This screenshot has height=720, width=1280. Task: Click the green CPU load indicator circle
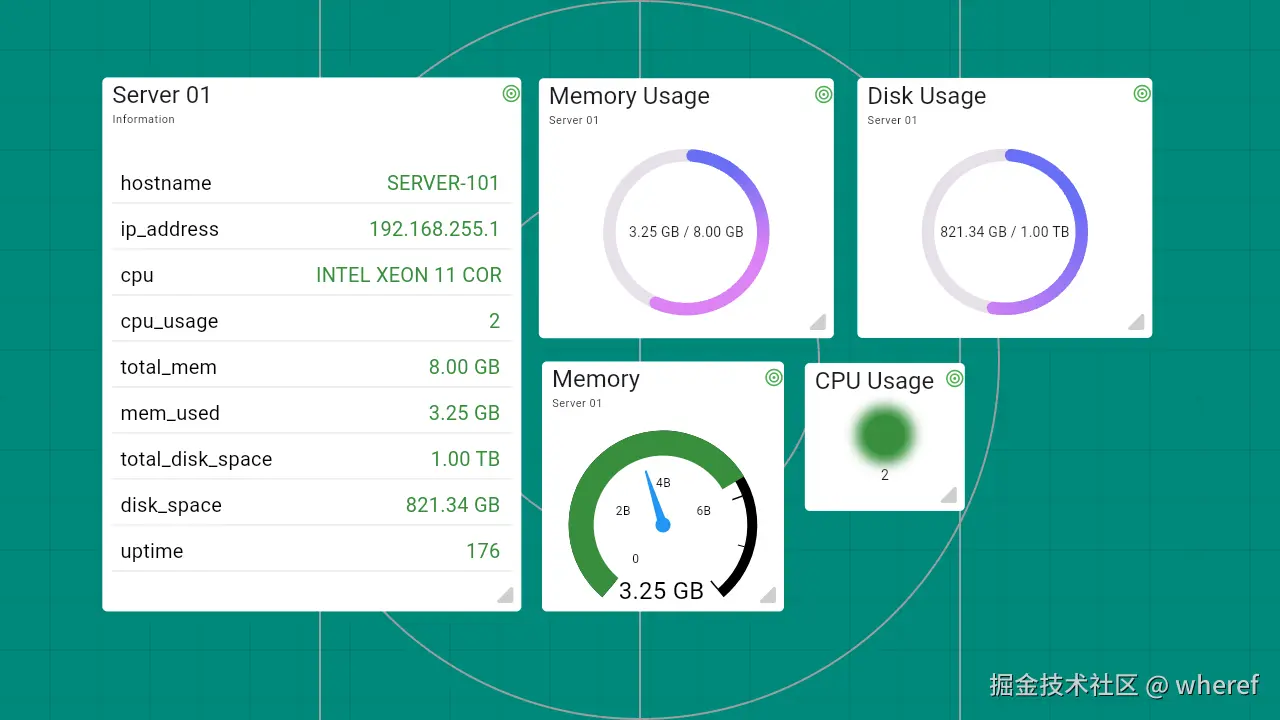tap(883, 433)
